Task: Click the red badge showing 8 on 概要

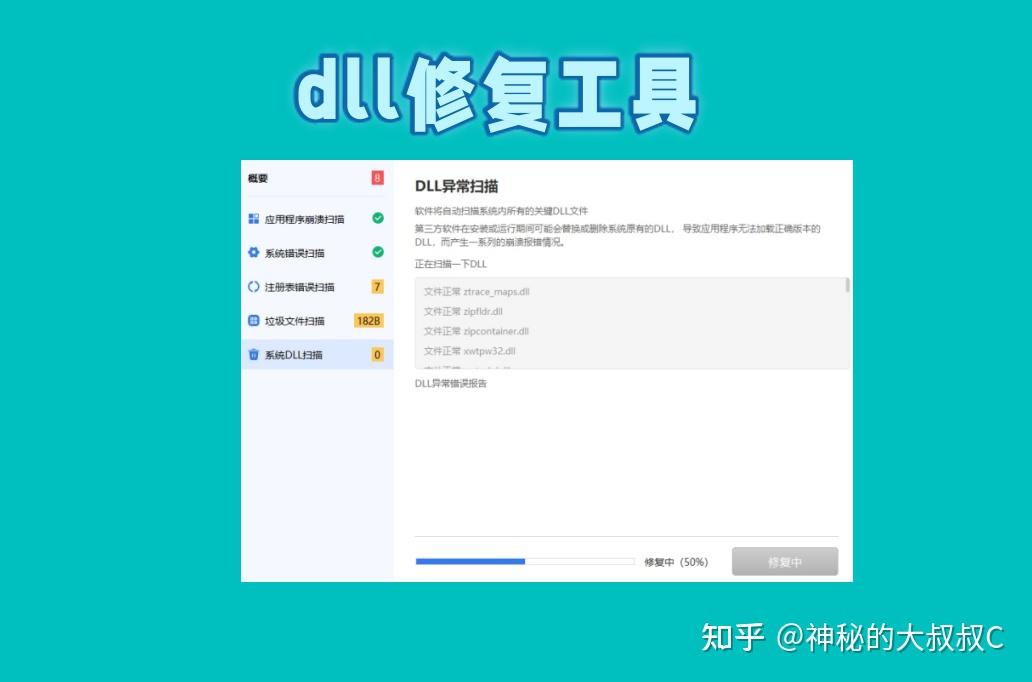Action: (x=378, y=177)
